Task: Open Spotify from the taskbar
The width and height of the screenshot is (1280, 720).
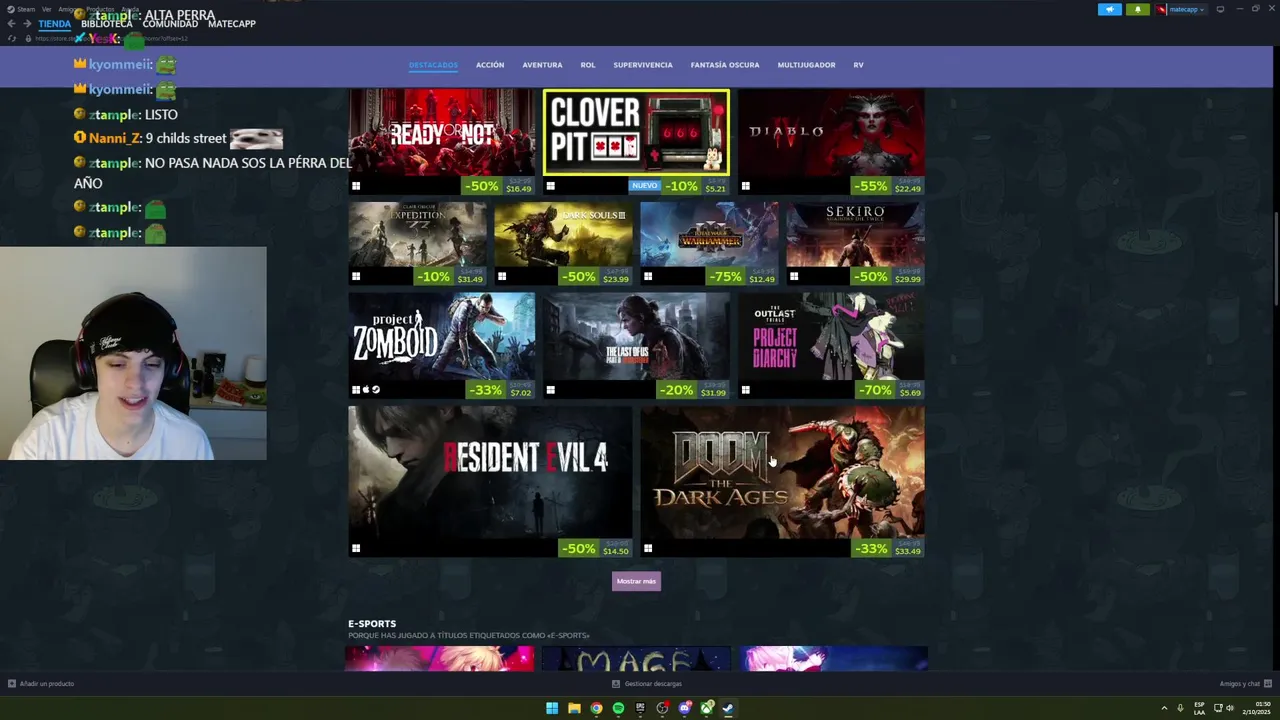Action: [618, 708]
